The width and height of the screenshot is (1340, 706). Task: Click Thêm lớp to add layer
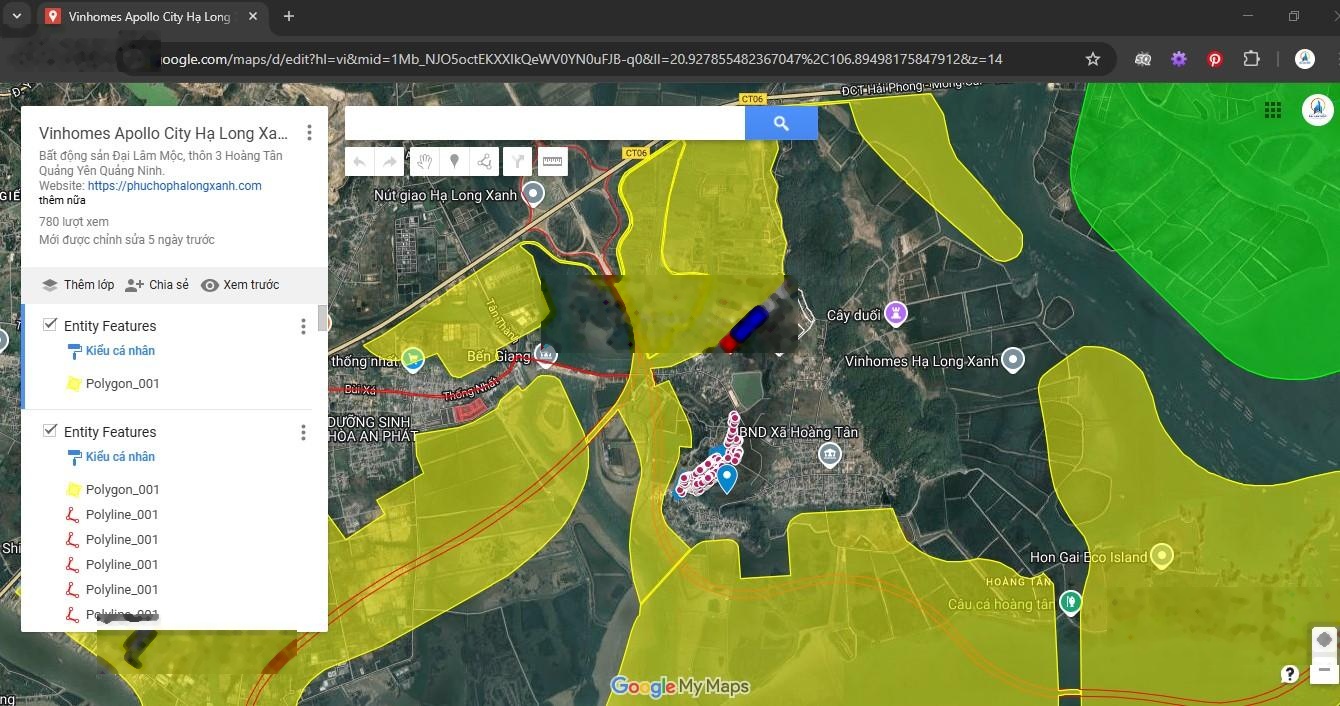78,285
